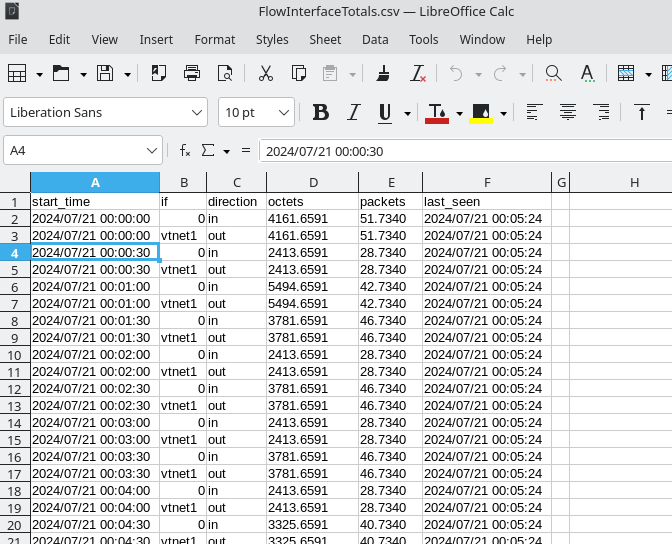This screenshot has height=544, width=672.
Task: Open the Name Box A4 dropdown
Action: [x=151, y=150]
